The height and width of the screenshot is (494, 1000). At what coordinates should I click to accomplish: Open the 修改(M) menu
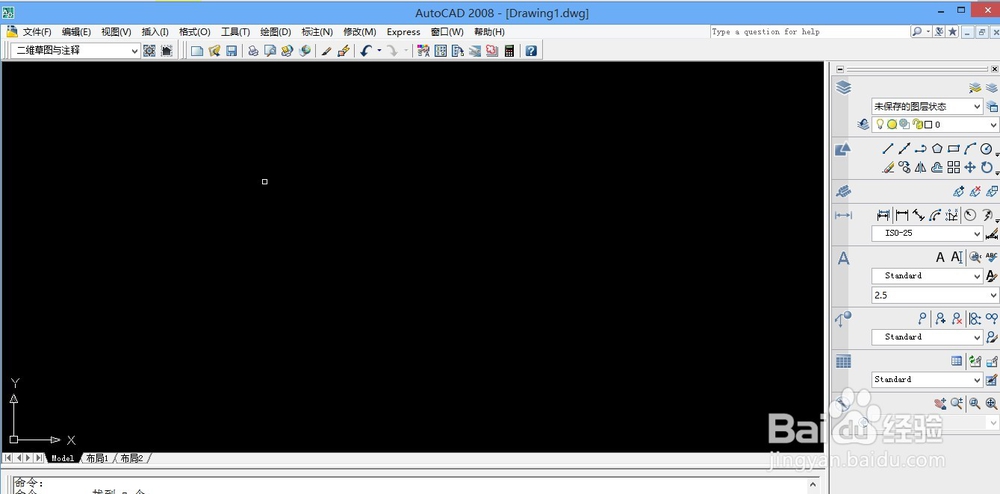coord(360,32)
